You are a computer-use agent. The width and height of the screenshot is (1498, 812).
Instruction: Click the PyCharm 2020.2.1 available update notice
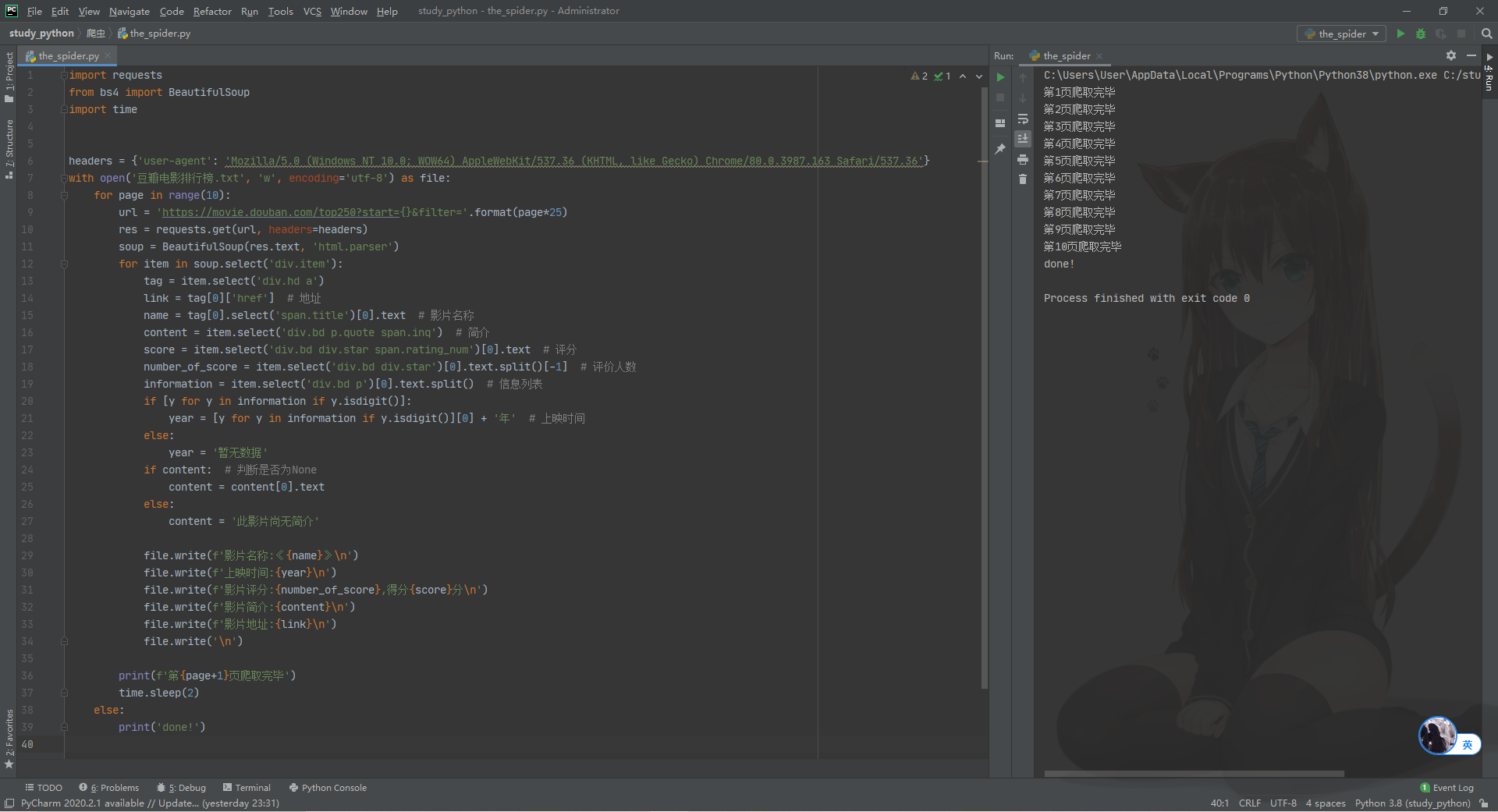tap(150, 803)
